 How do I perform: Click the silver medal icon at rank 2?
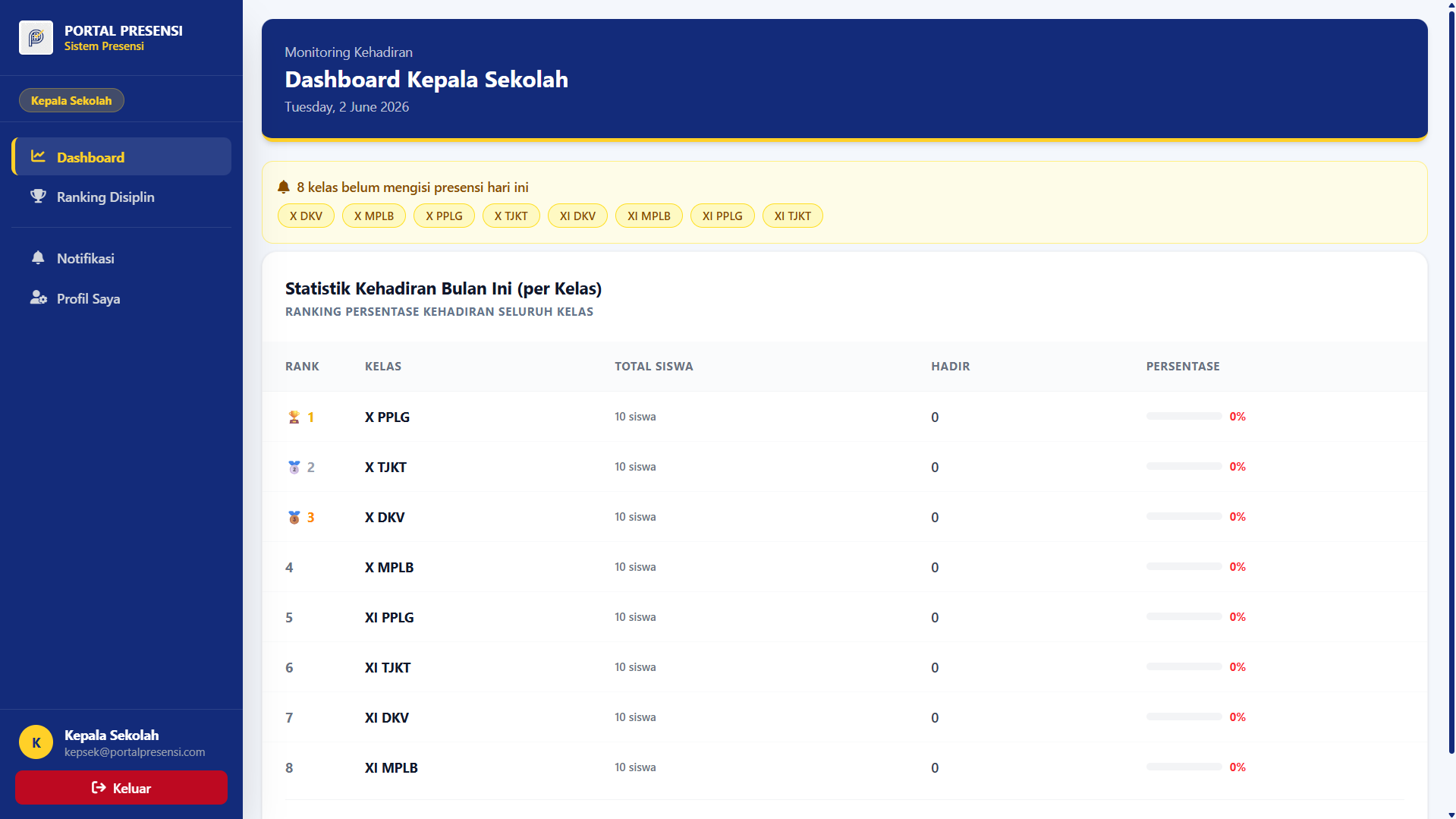pyautogui.click(x=294, y=467)
